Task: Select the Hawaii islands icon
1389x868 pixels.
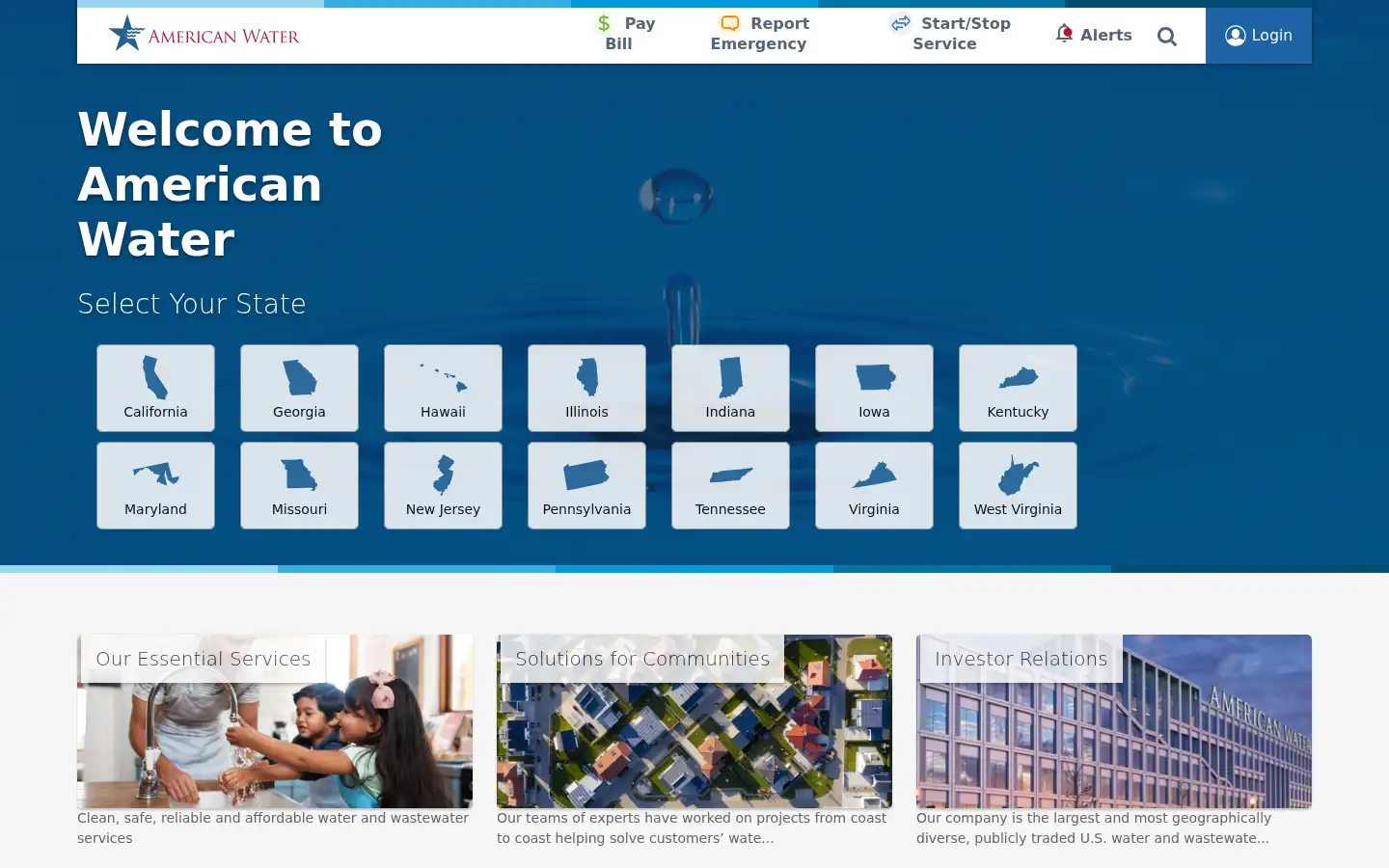Action: click(x=444, y=377)
